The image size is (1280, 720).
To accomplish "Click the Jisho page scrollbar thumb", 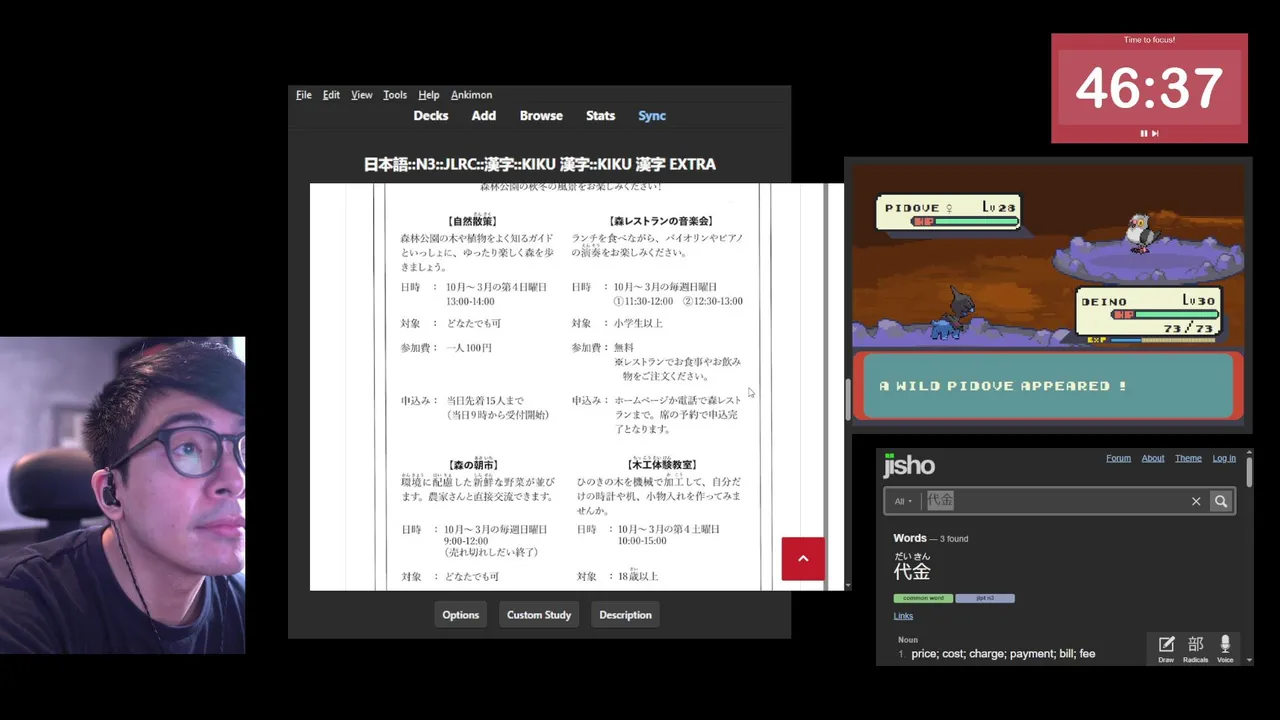I will (x=1249, y=471).
